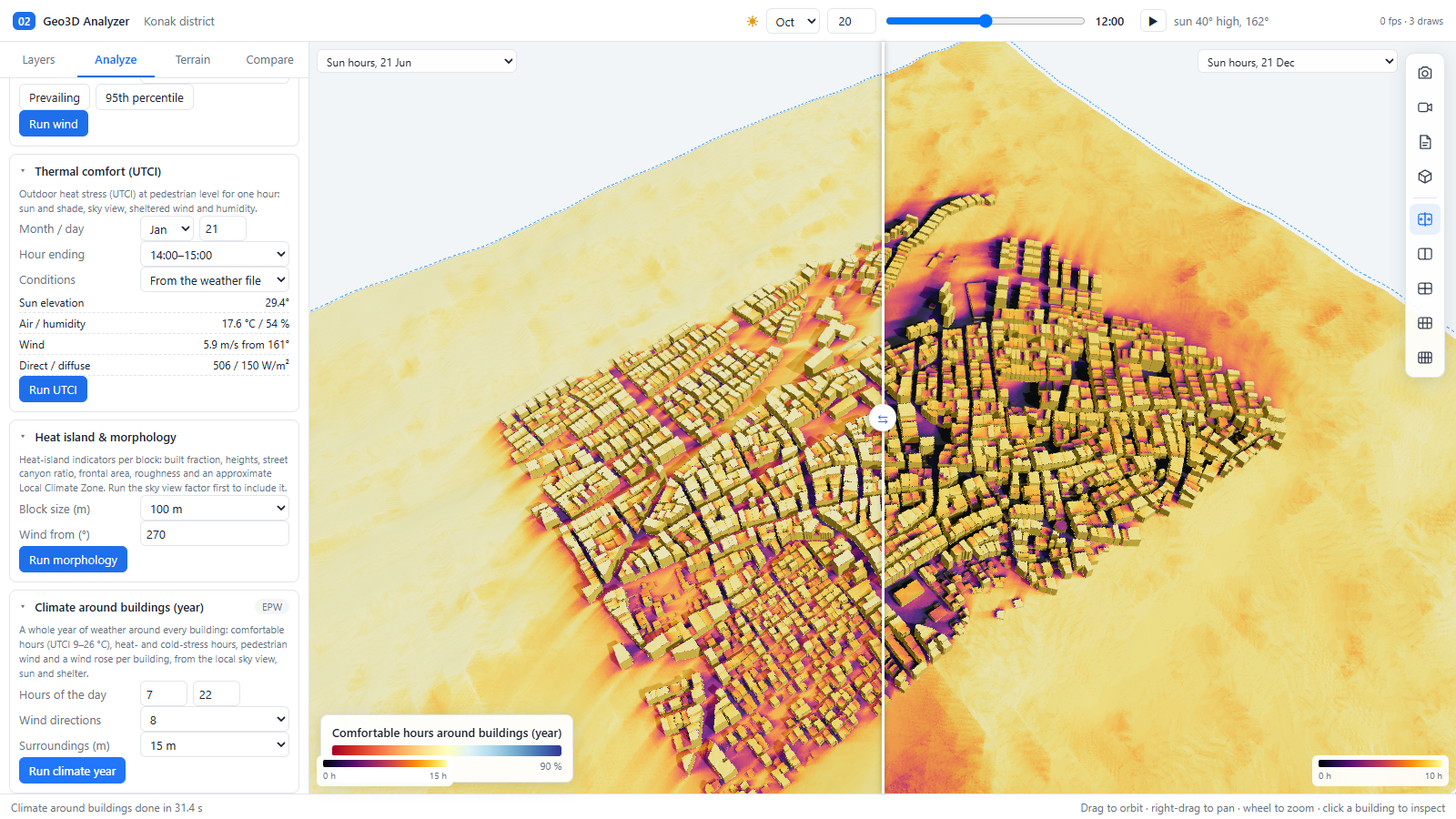Open the month dropdown showing Oct

pos(794,21)
